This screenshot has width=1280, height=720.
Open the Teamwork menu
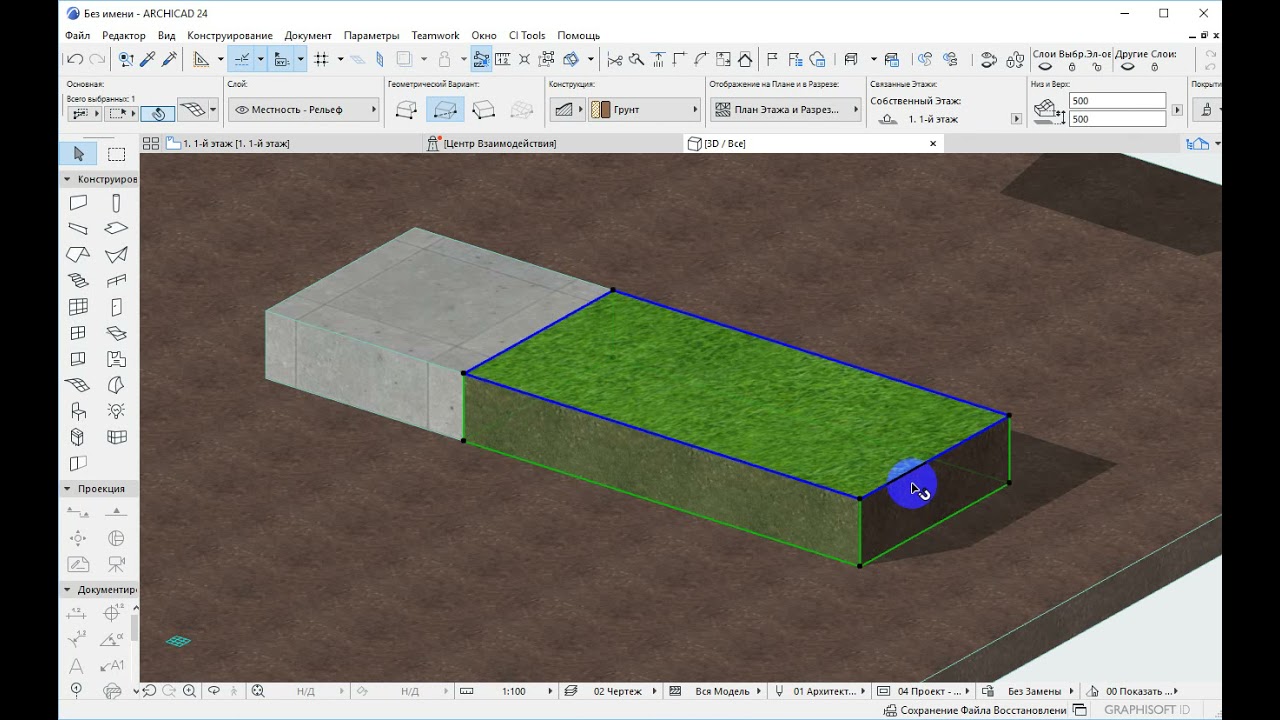pos(435,35)
